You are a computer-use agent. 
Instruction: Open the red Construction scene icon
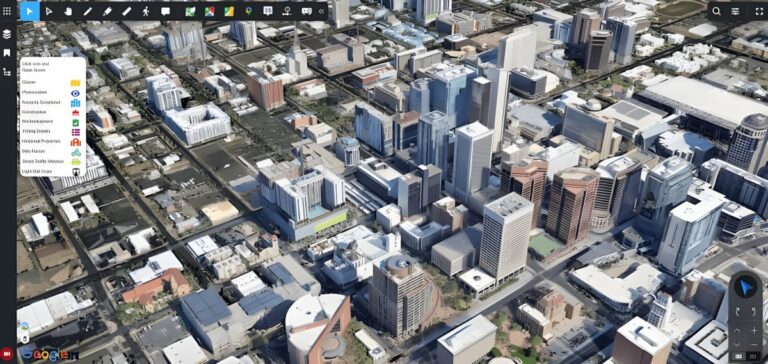[75, 112]
